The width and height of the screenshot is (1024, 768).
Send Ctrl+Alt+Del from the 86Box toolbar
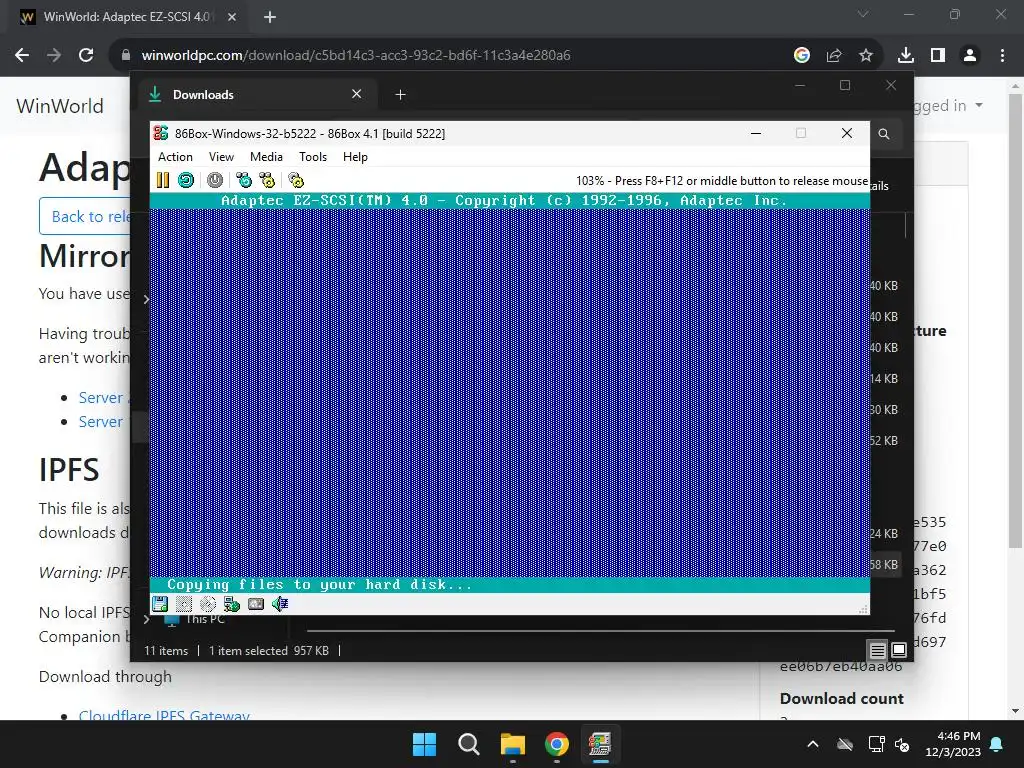click(244, 180)
